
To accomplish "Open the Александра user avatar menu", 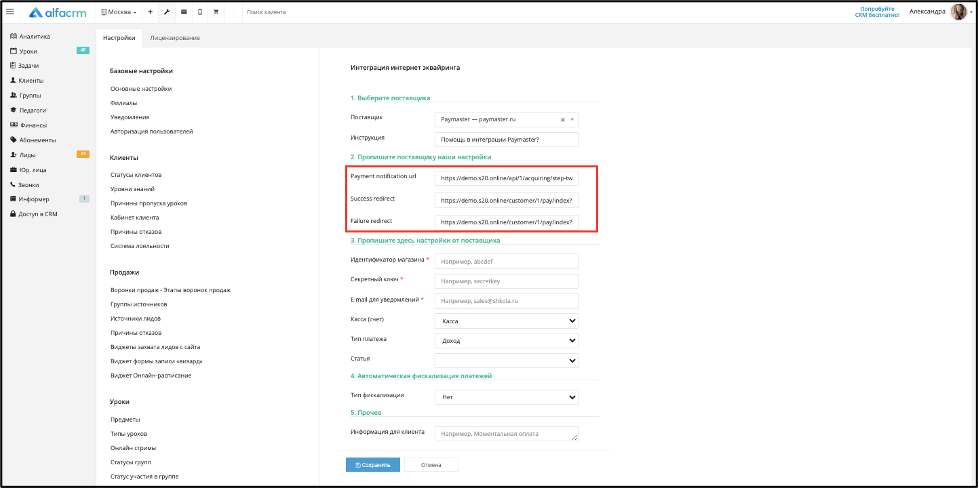I will [x=958, y=12].
